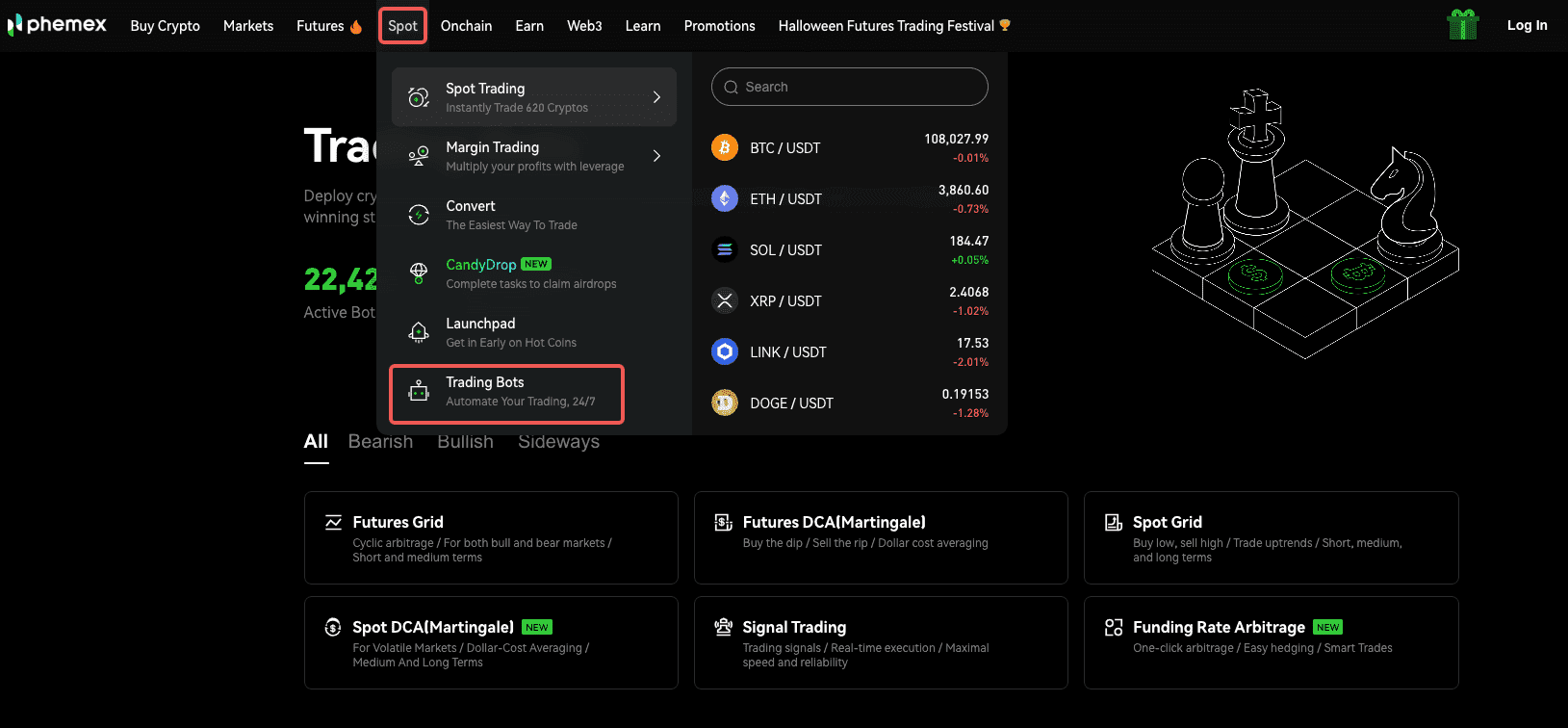Image resolution: width=1568 pixels, height=728 pixels.
Task: Open the Spot menu in top navigation
Action: pyautogui.click(x=402, y=26)
